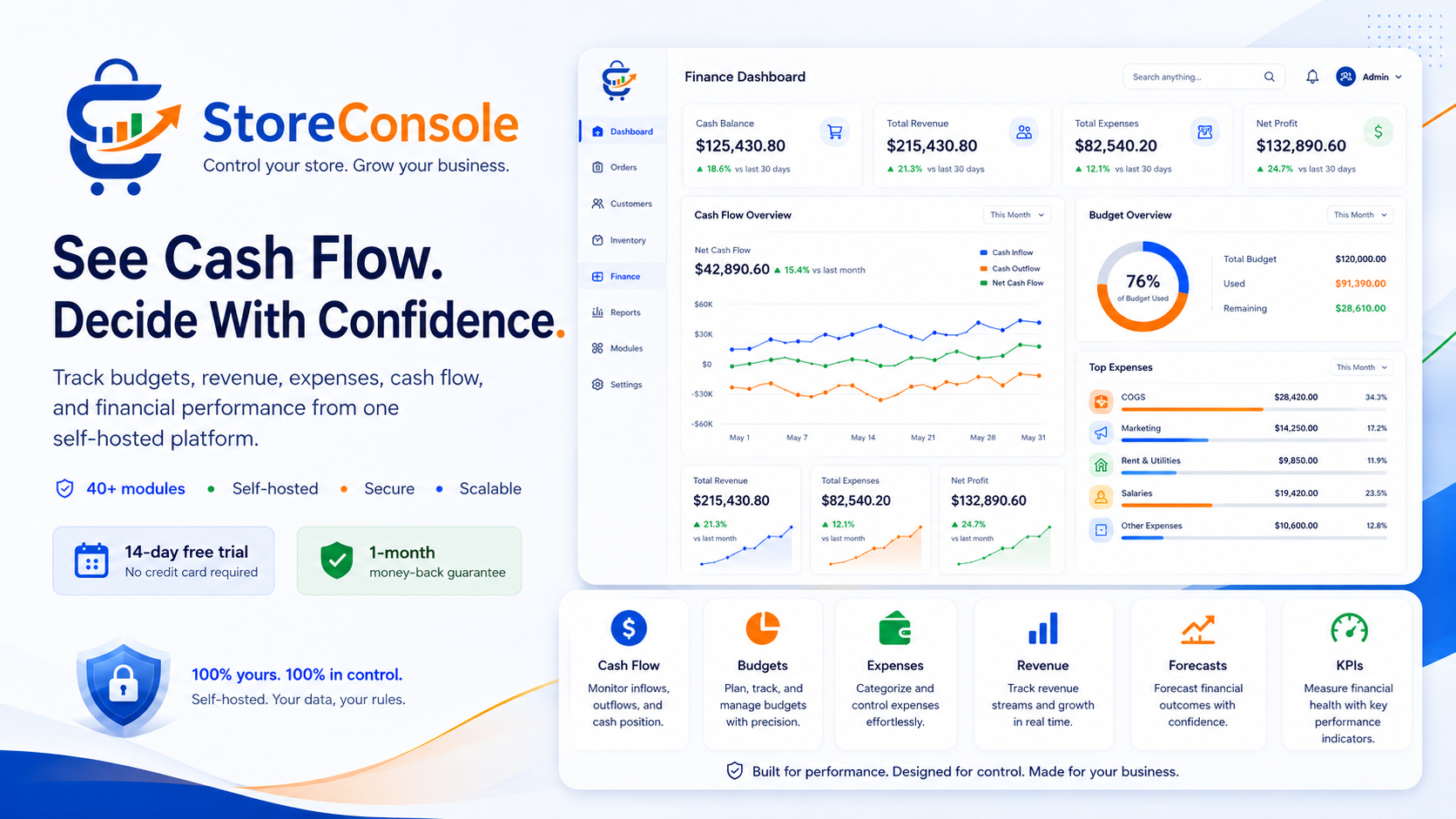Click the shield icon beside 40+ modules
This screenshot has width=1456, height=819.
pos(64,489)
